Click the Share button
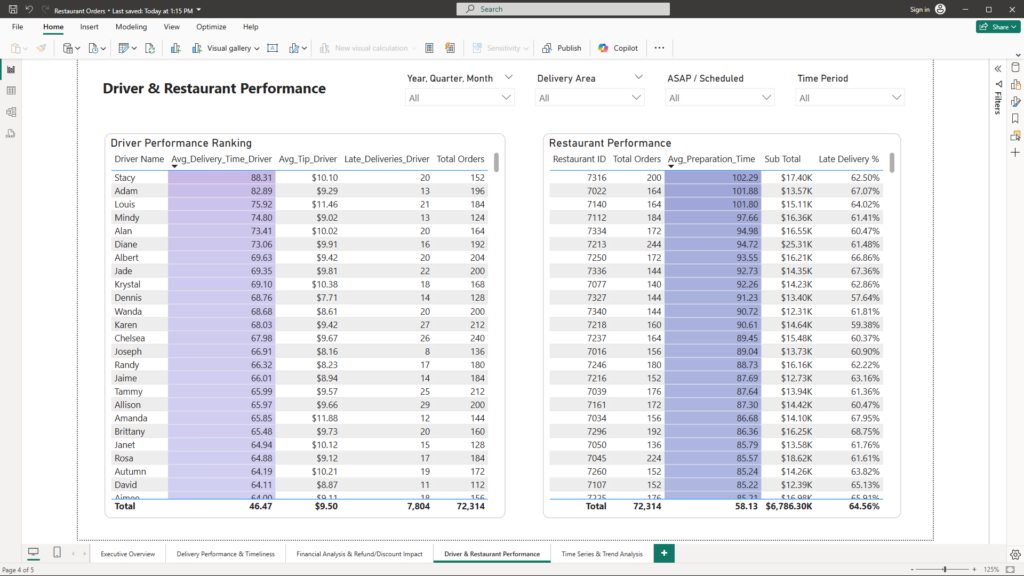 click(997, 27)
